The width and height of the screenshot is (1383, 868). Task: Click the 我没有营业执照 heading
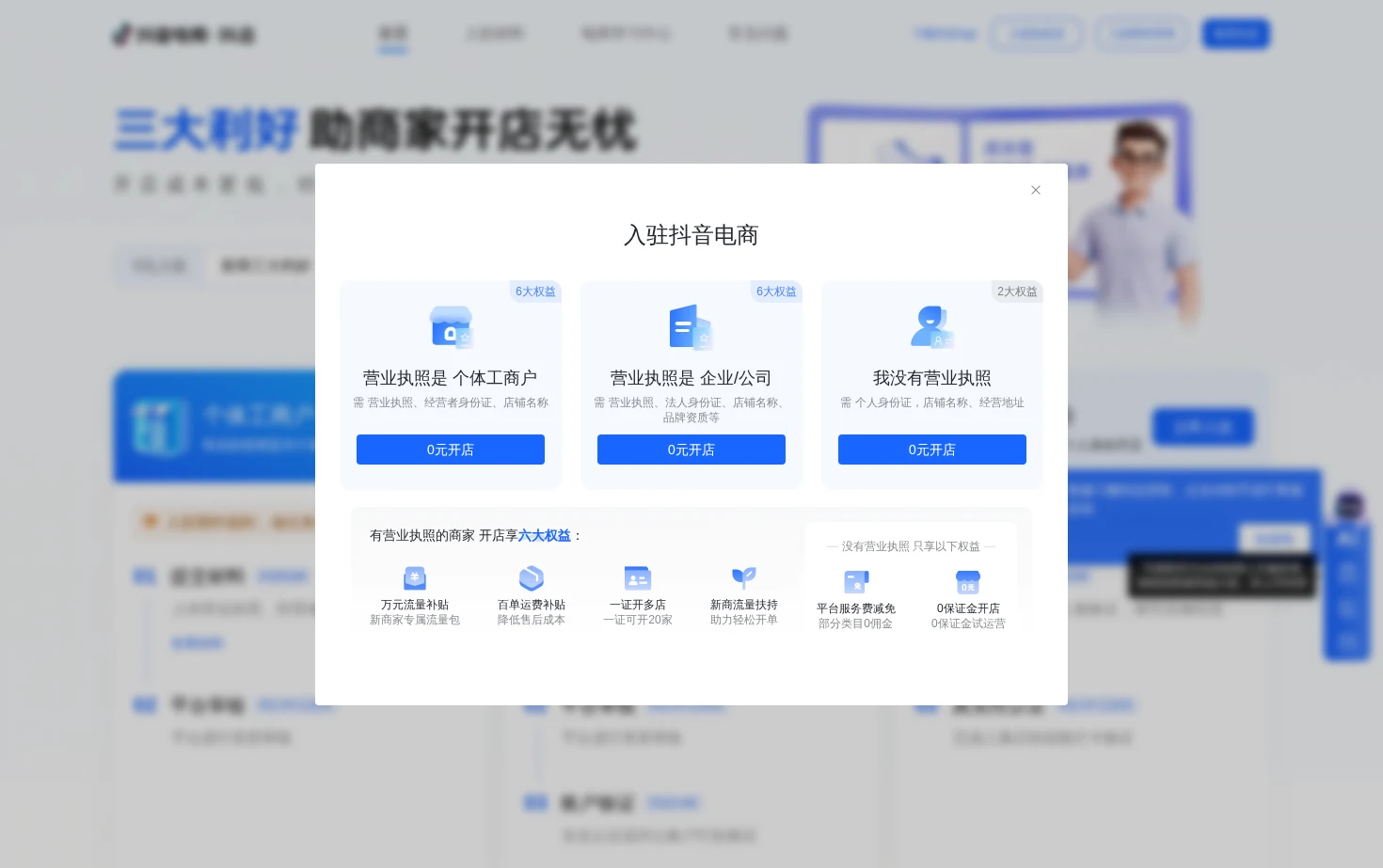[932, 378]
